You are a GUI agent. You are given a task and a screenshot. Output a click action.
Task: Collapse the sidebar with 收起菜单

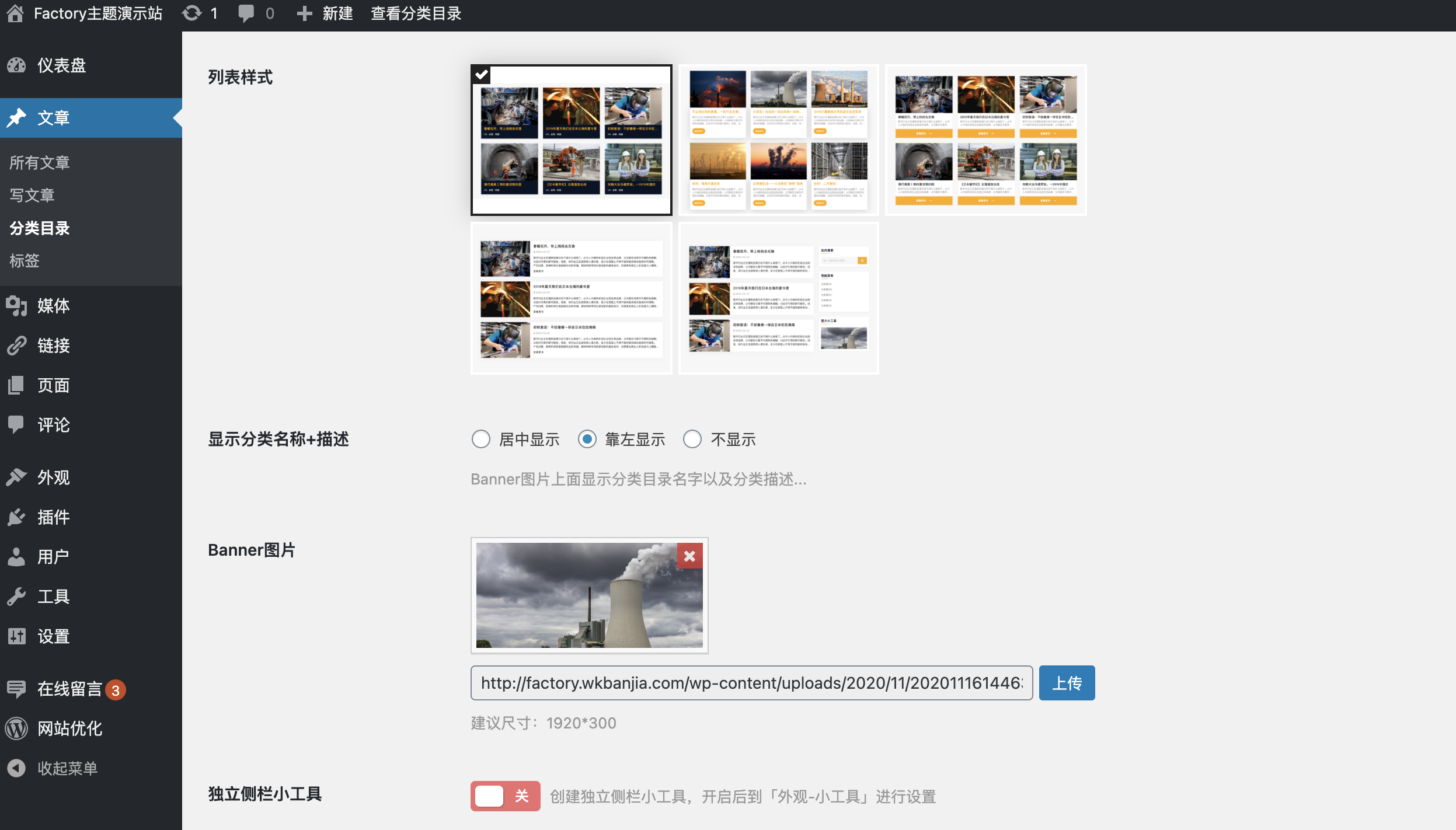pos(67,768)
